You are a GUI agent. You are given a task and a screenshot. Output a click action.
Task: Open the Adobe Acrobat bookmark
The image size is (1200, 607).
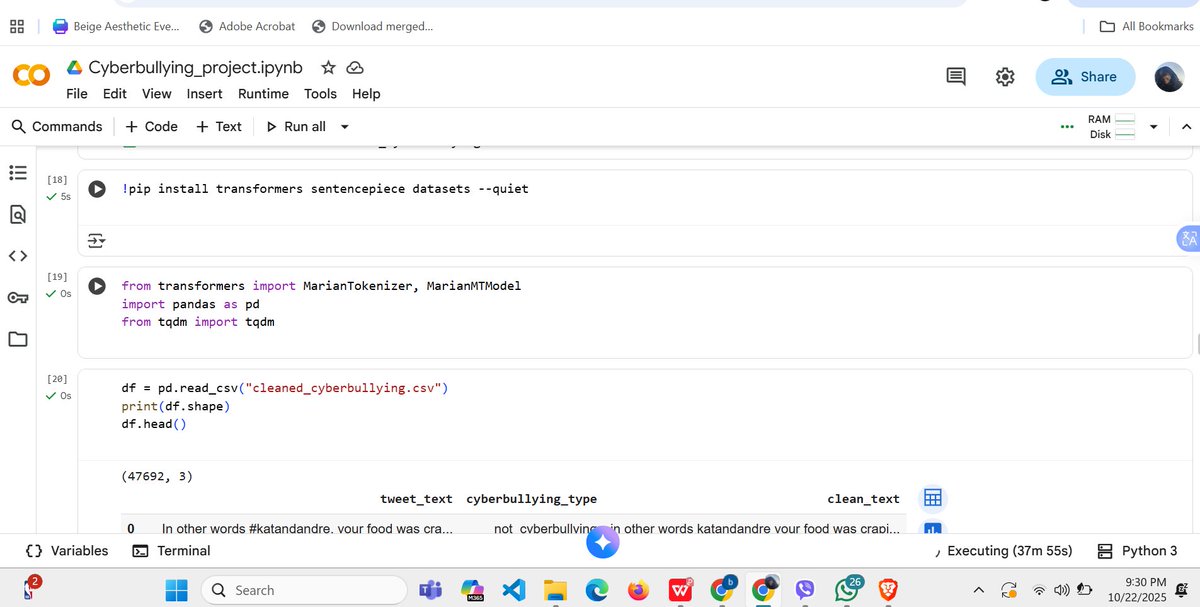[x=247, y=26]
